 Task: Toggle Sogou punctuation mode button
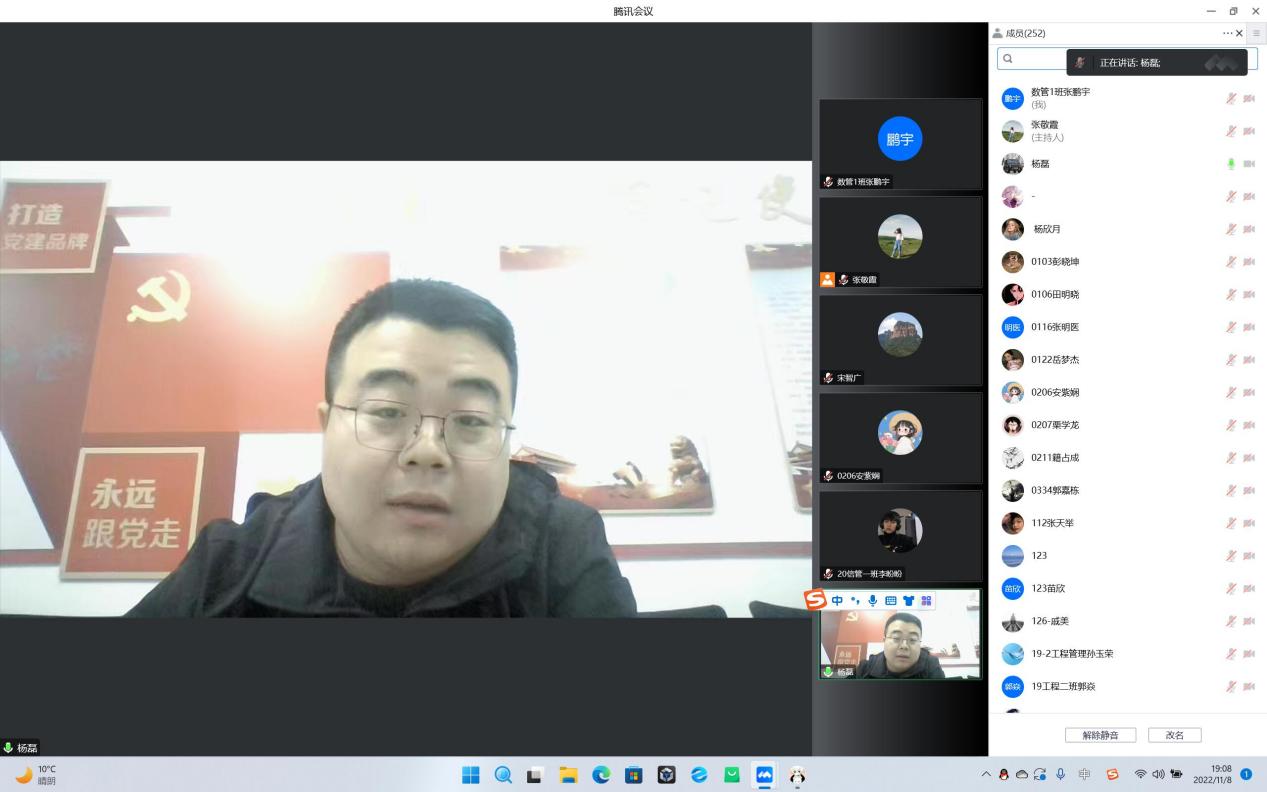855,601
